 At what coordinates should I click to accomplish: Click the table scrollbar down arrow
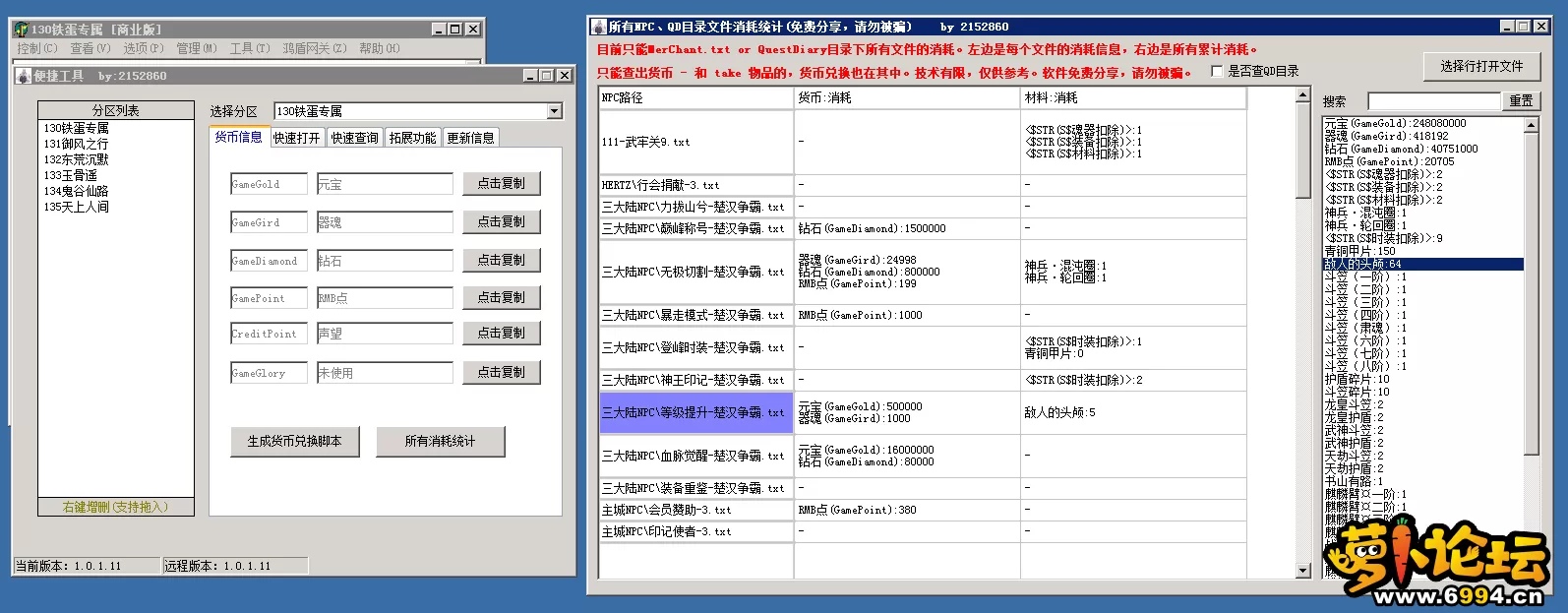tap(1303, 570)
